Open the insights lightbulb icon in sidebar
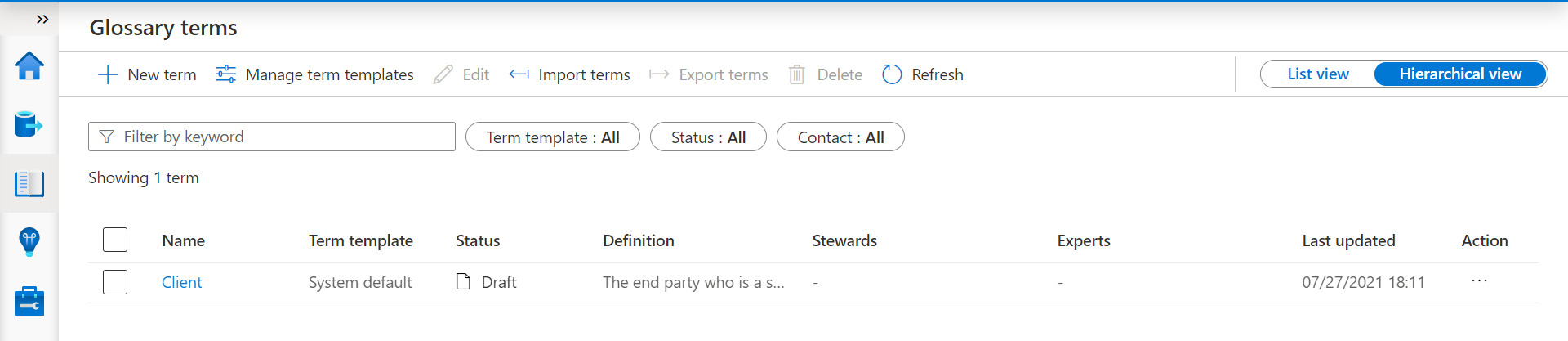This screenshot has height=341, width=1568. tap(29, 242)
